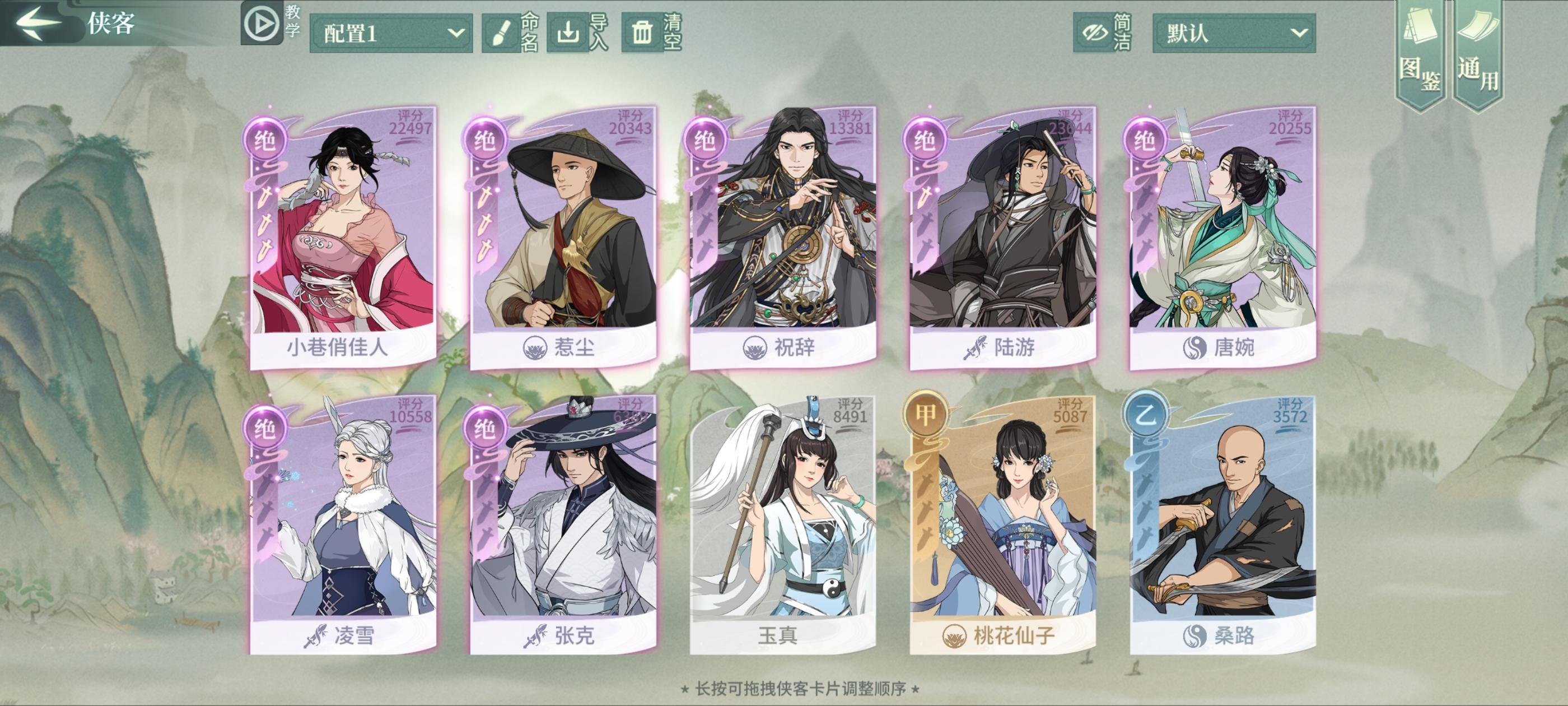Select the 惹尘 monk hero card

(x=563, y=238)
